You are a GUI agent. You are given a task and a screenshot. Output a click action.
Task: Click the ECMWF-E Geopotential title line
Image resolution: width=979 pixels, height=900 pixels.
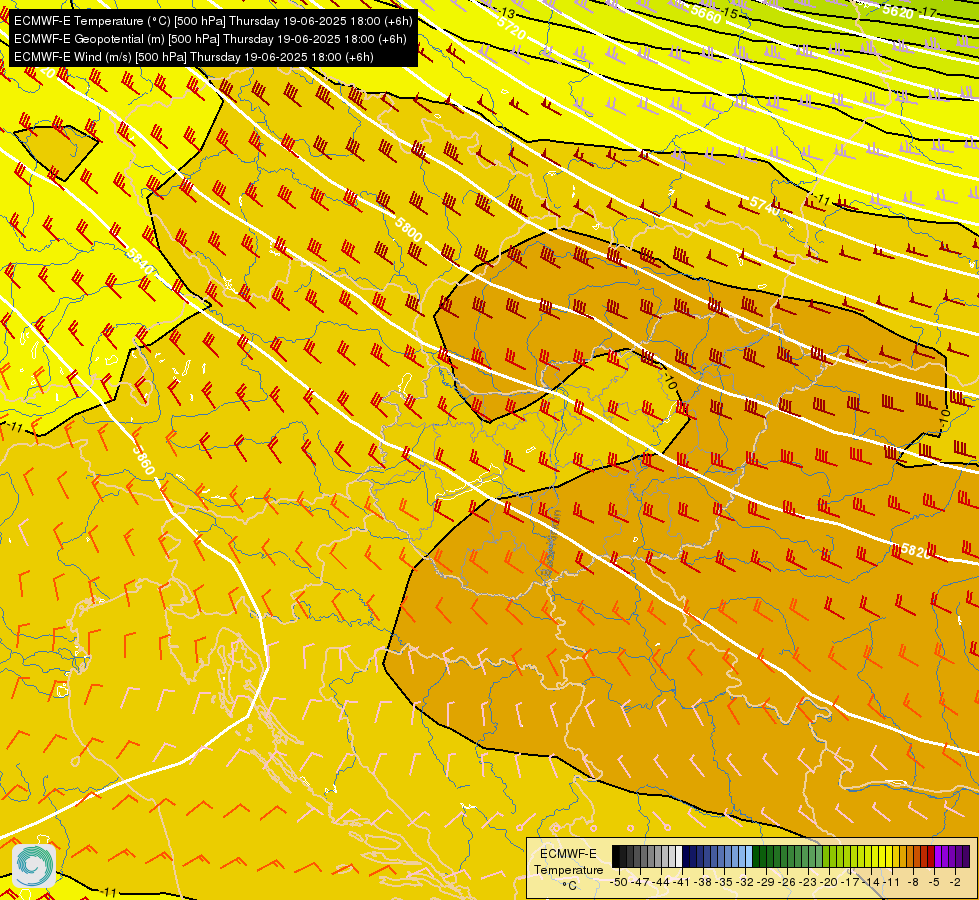[210, 39]
